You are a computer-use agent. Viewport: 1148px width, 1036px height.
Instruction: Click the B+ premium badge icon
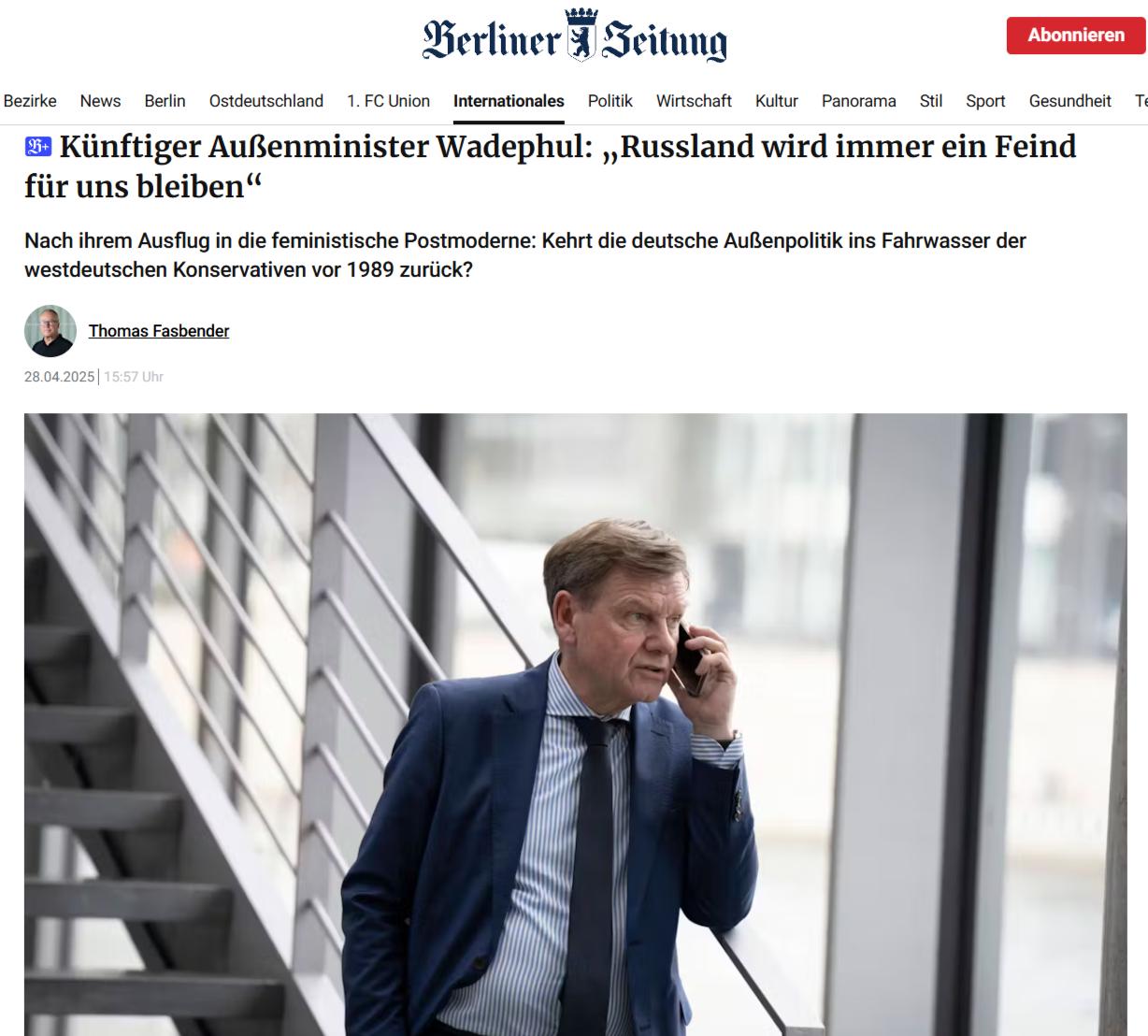click(x=38, y=147)
